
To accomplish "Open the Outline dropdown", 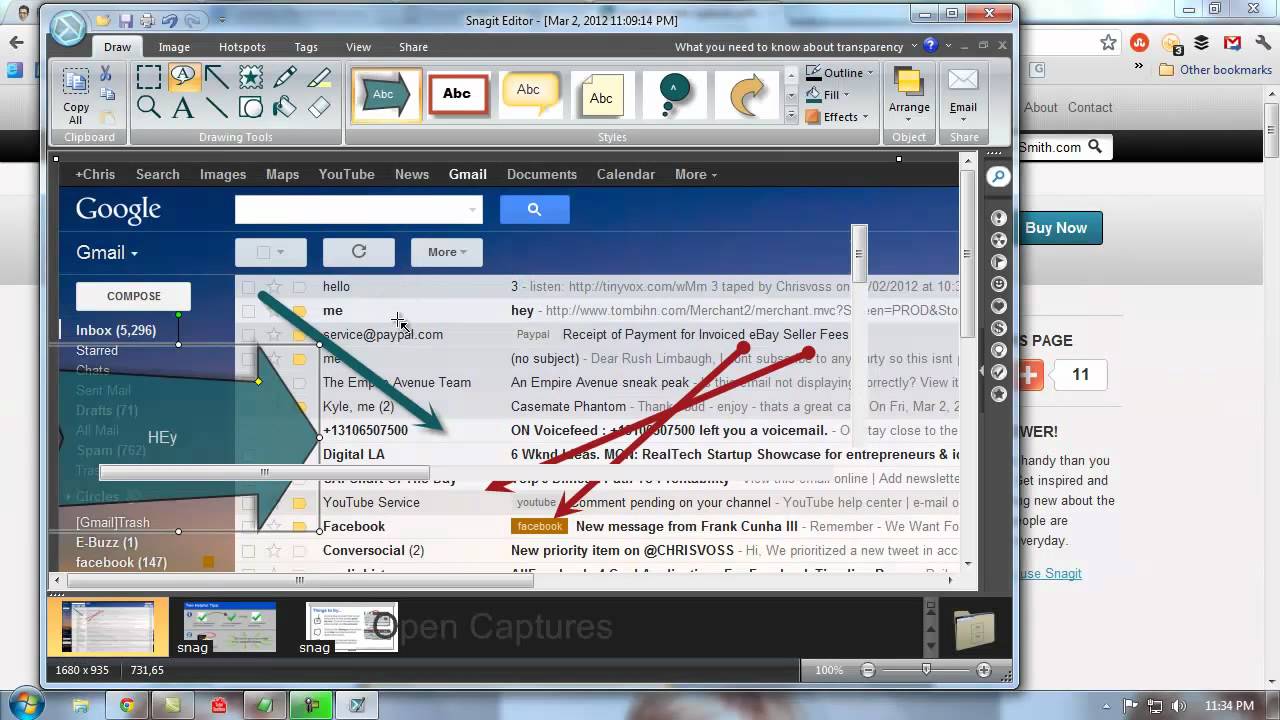I will click(x=840, y=73).
